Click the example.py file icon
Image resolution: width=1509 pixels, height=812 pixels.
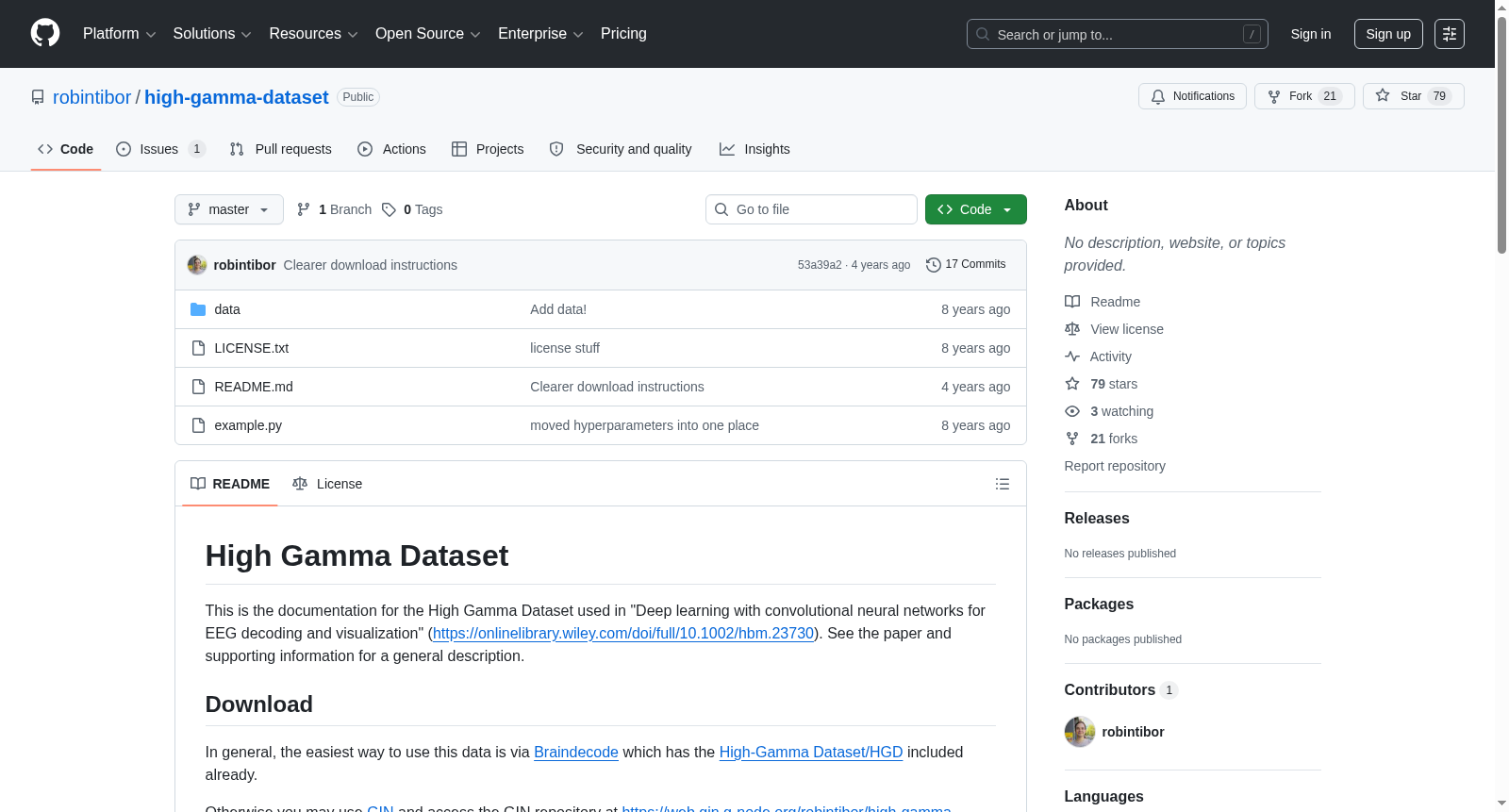pos(198,425)
